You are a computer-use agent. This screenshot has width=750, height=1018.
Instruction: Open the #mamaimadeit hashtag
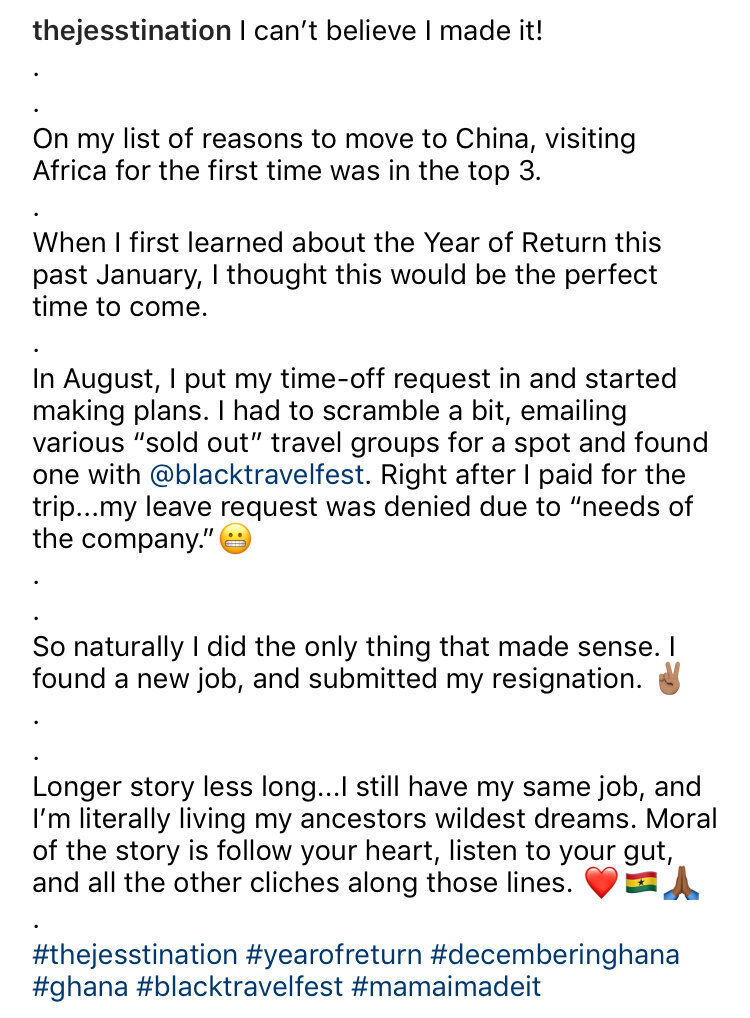point(445,987)
